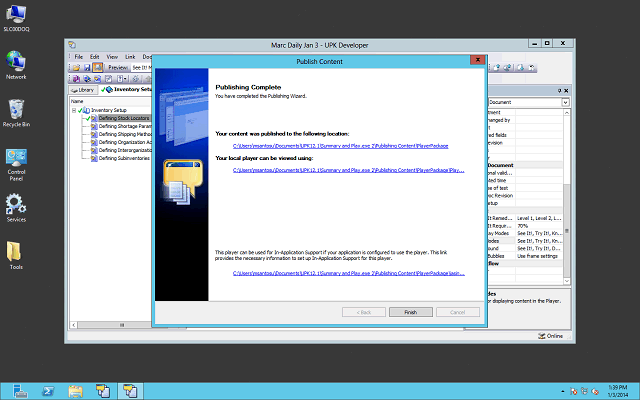Click the Online status indicator
Viewport: 640px width, 400px height.
(x=551, y=336)
